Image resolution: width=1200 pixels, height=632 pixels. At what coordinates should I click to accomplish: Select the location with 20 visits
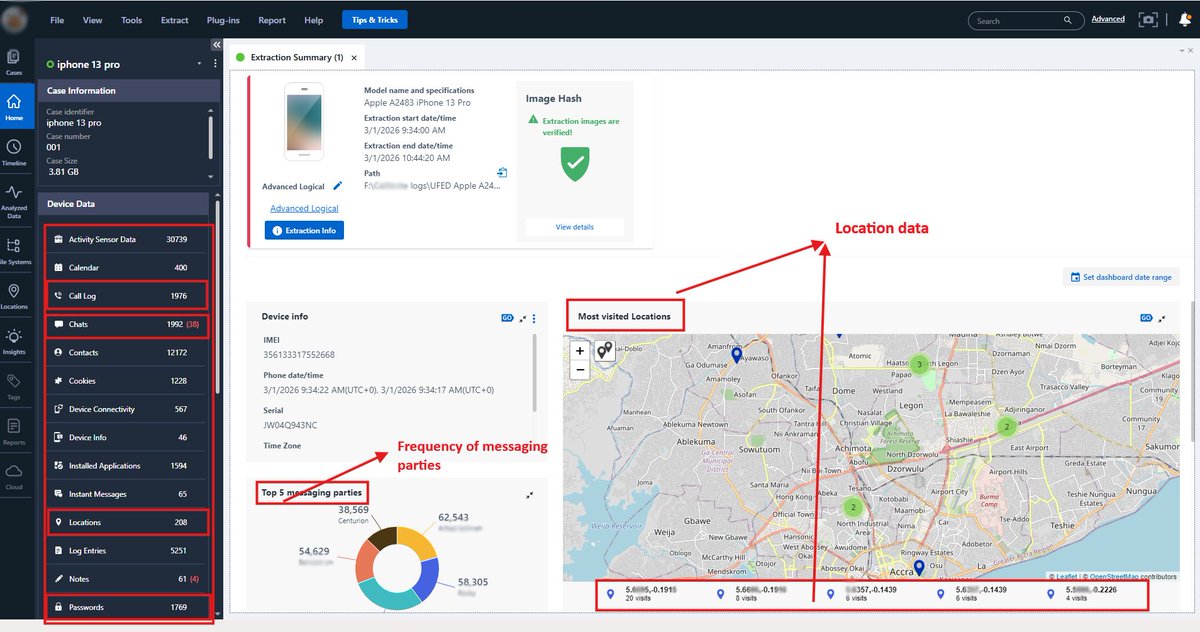[642, 594]
